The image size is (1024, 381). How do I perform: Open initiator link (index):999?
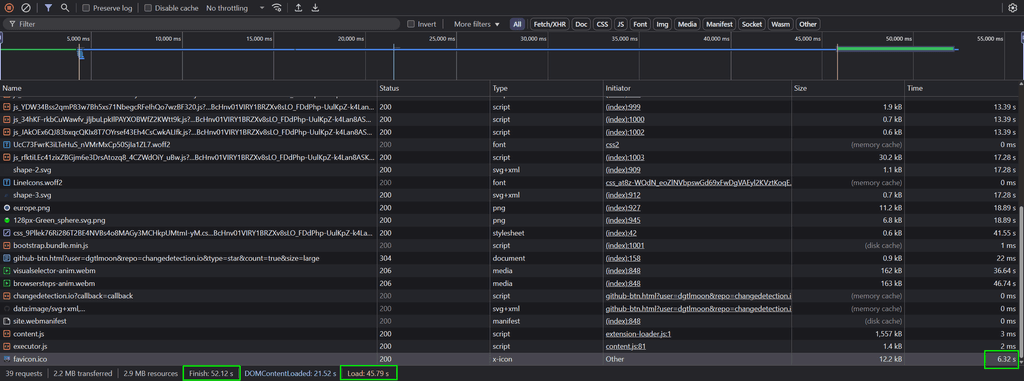(624, 106)
